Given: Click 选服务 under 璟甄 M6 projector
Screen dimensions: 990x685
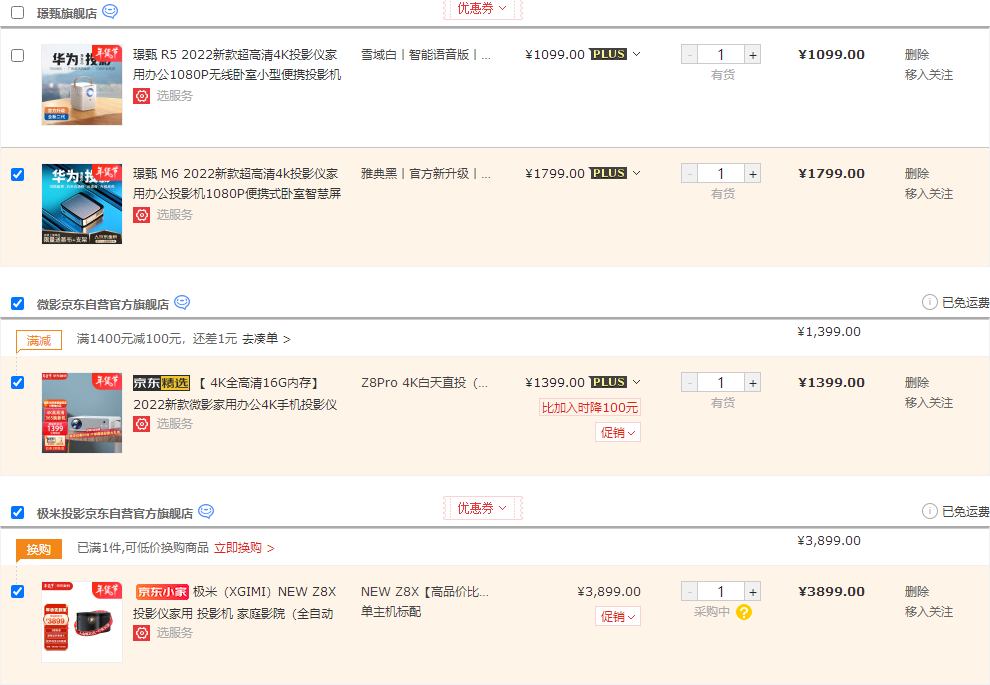Looking at the screenshot, I should pyautogui.click(x=174, y=215).
